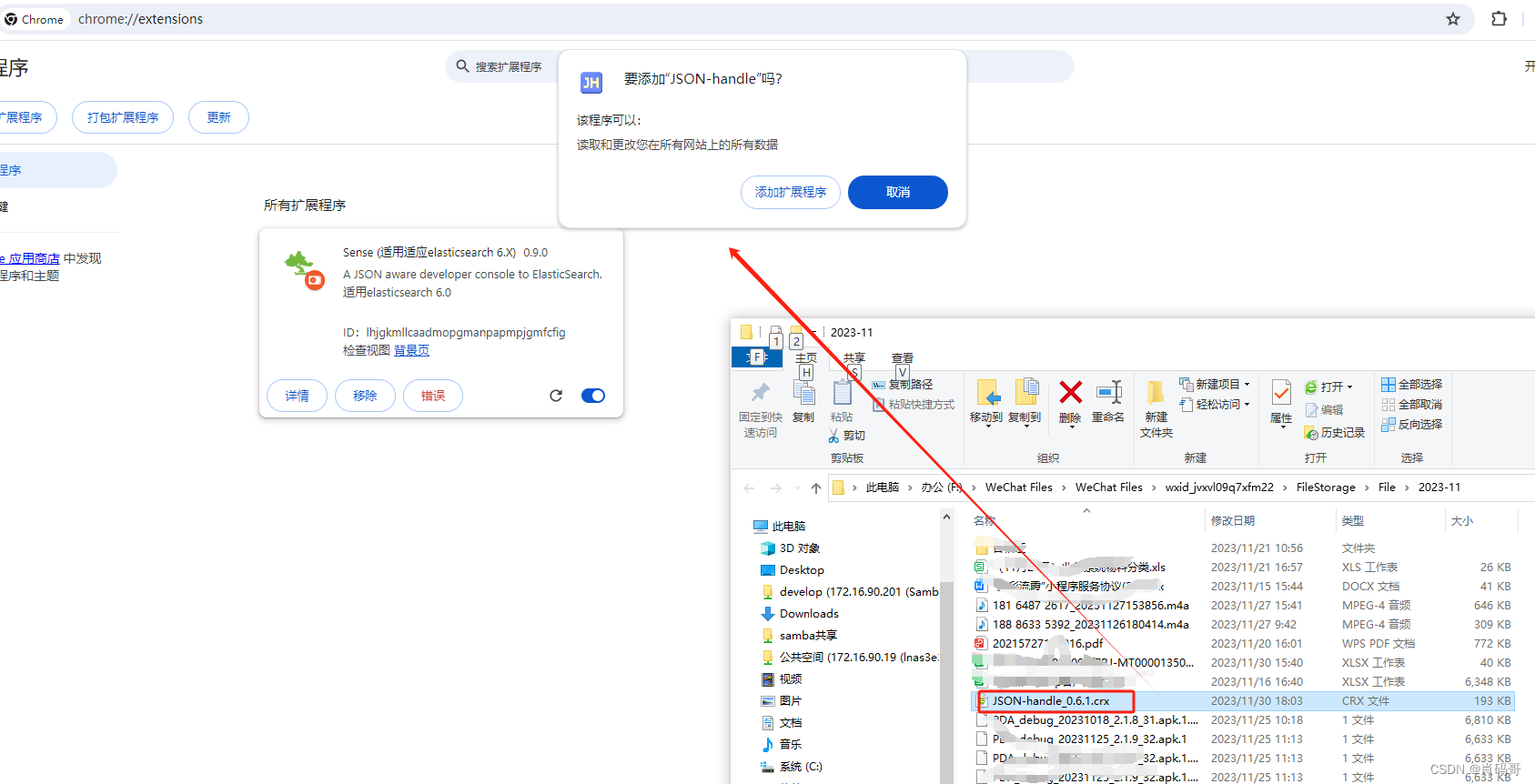
Task: Reload the Sense extension
Action: [556, 396]
